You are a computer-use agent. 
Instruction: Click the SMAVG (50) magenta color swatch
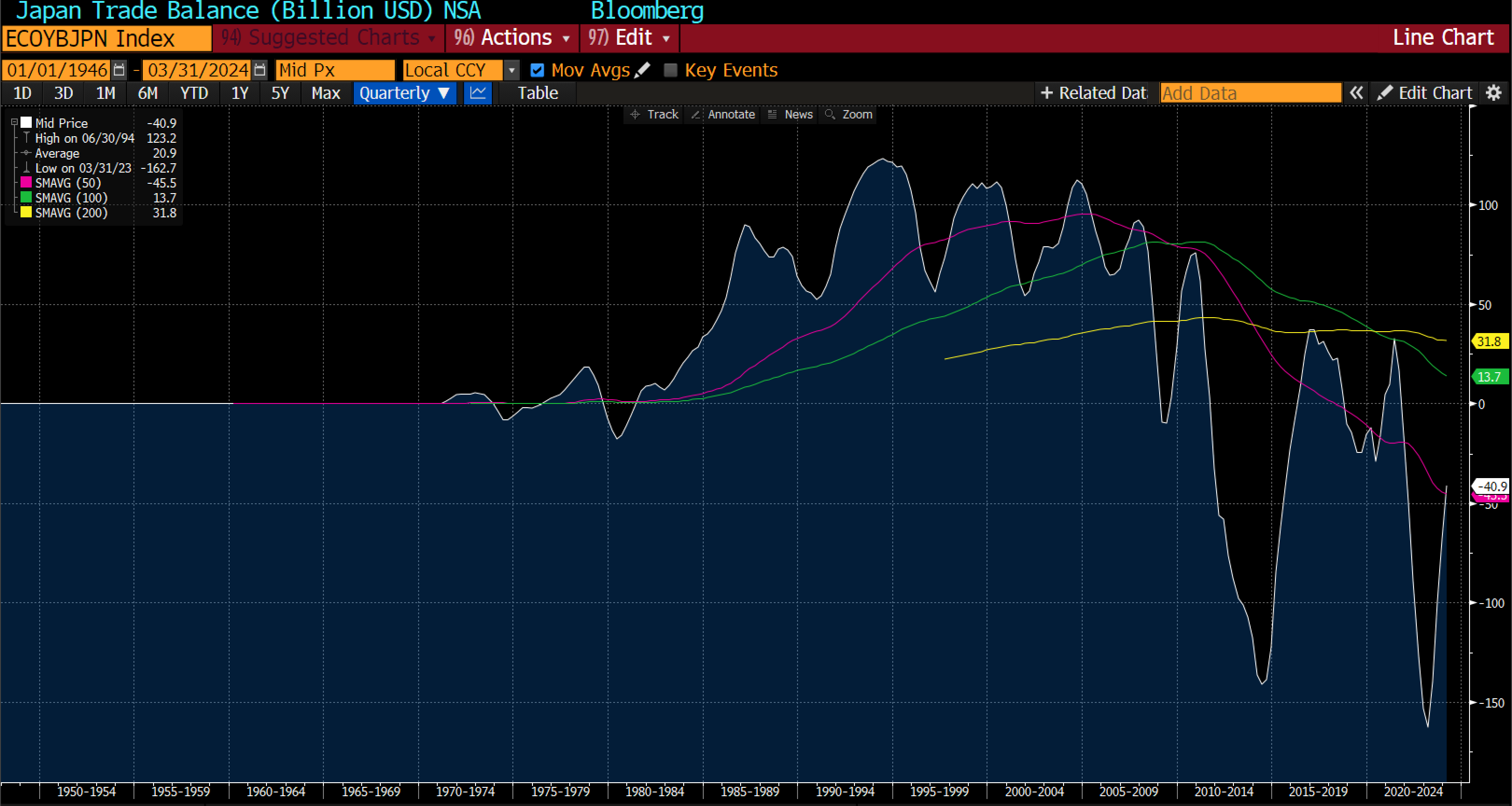26,182
